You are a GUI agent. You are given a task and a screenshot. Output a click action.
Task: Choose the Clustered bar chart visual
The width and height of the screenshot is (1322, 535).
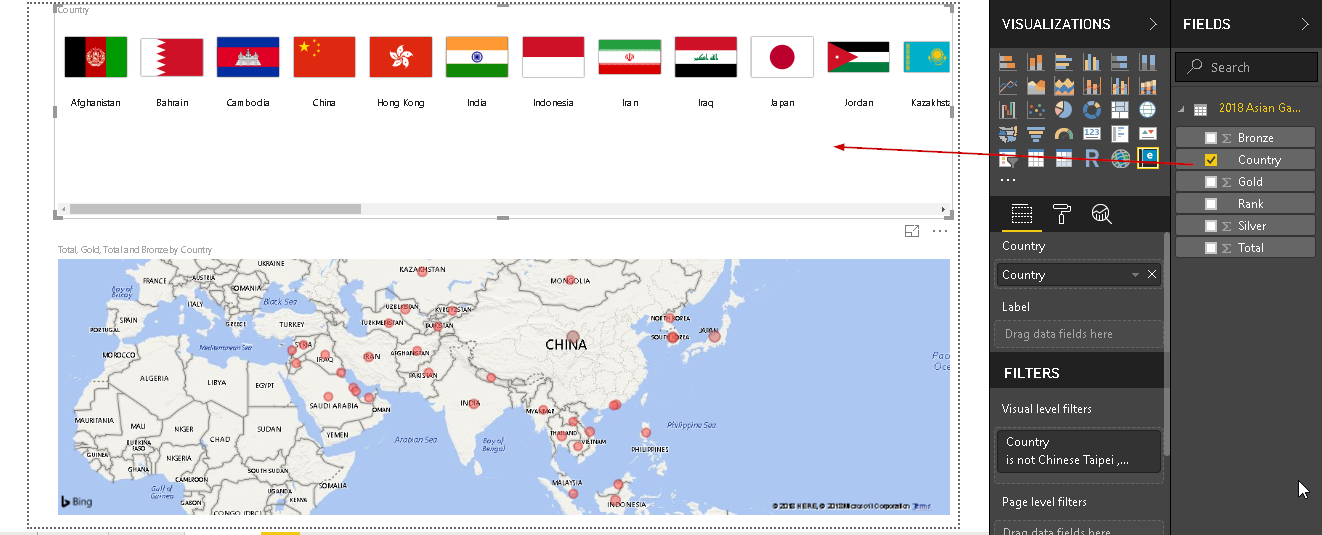1064,62
